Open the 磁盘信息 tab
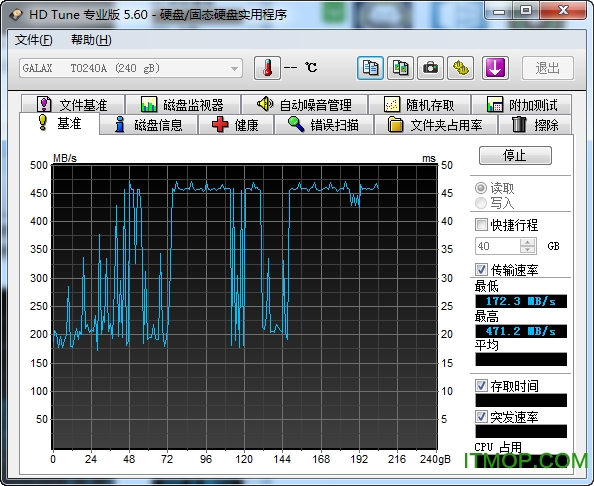594x486 pixels. click(x=148, y=125)
